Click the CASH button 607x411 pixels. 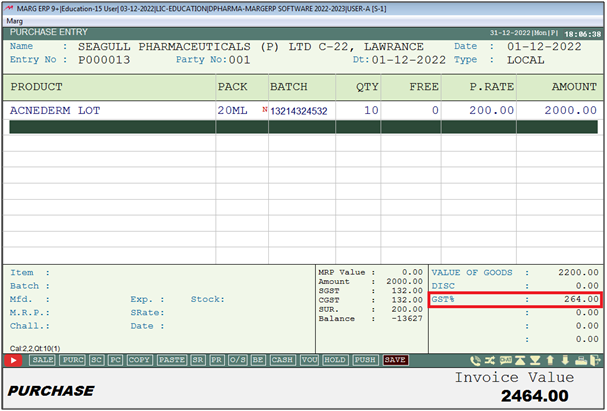(282, 360)
